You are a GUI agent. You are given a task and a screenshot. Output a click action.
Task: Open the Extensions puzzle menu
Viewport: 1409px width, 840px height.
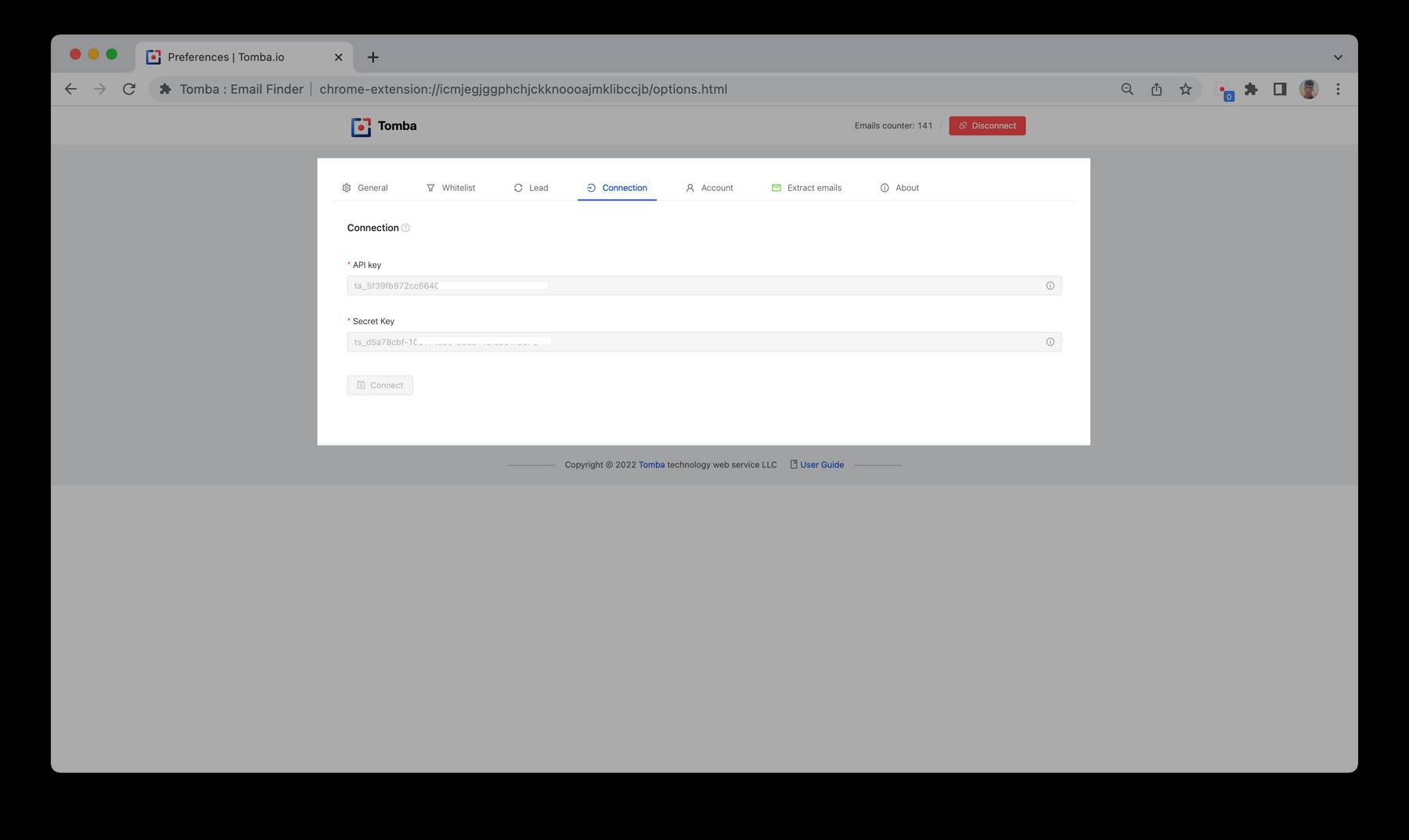coord(1251,89)
